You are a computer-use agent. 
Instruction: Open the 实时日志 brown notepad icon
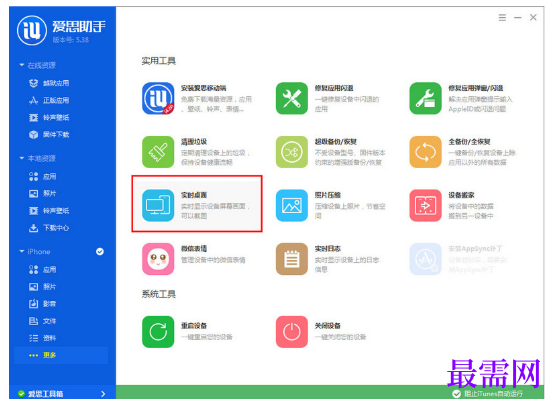292,259
